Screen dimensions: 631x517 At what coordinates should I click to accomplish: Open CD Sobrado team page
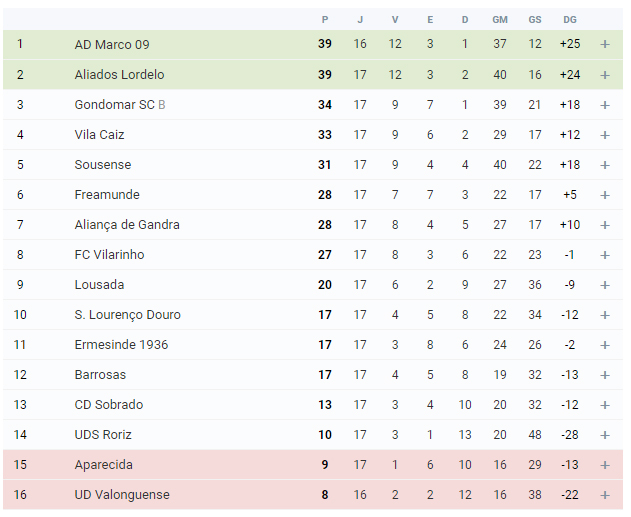(109, 405)
